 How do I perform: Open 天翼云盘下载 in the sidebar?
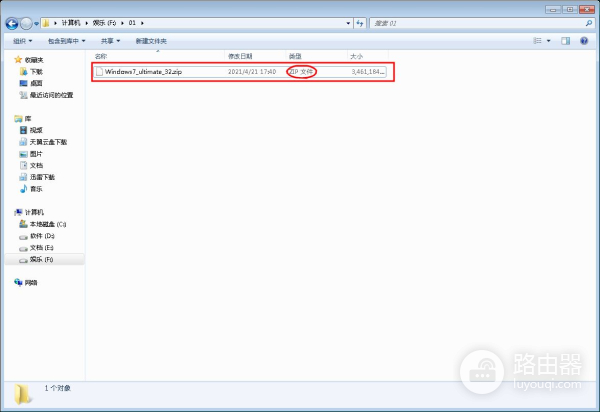tap(43, 142)
